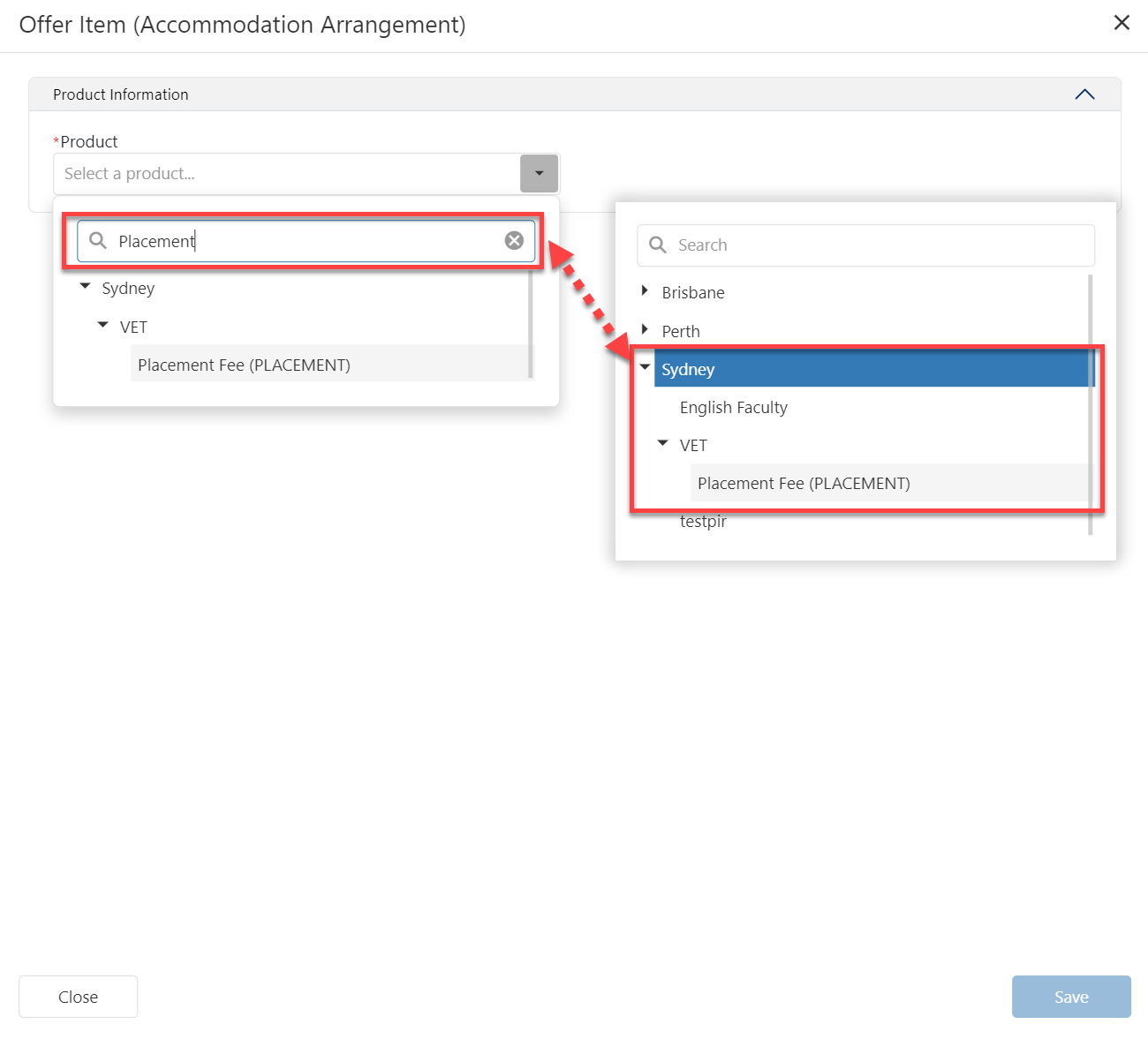
Task: Collapse the Product Information section chevron
Action: point(1084,94)
